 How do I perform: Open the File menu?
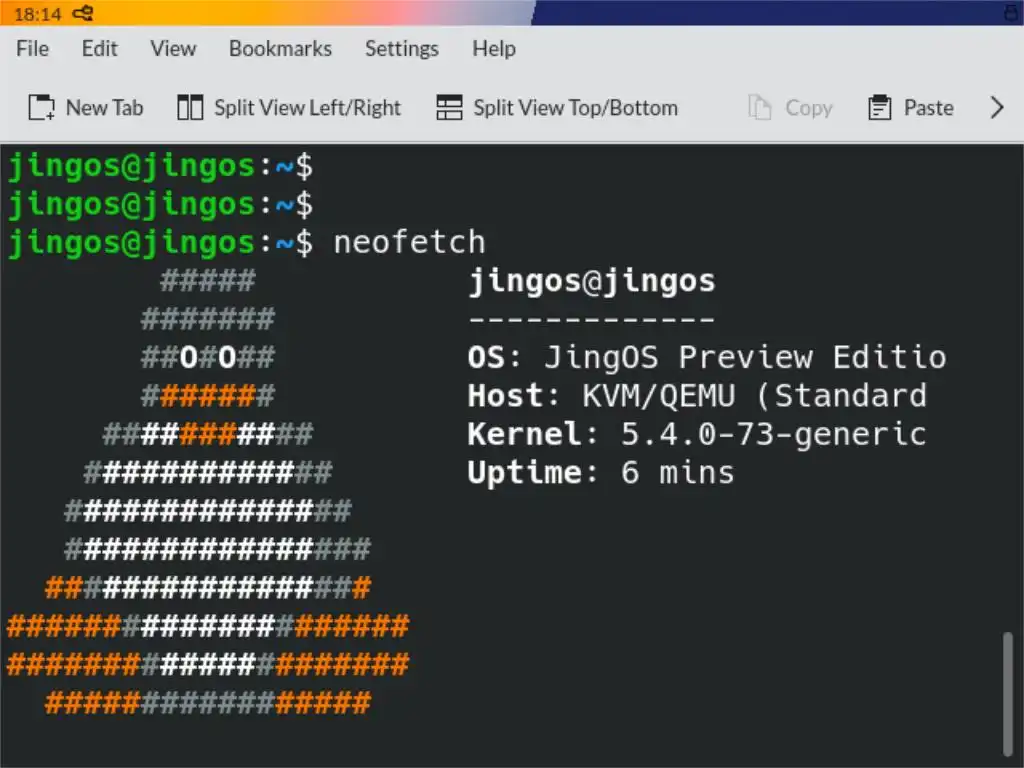click(33, 49)
